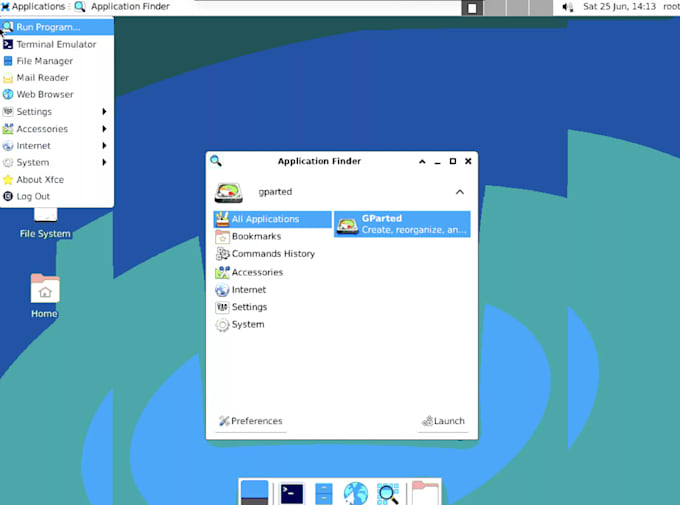Launch Mail Reader from the menu
Screen dimensions: 680x505
(57, 78)
